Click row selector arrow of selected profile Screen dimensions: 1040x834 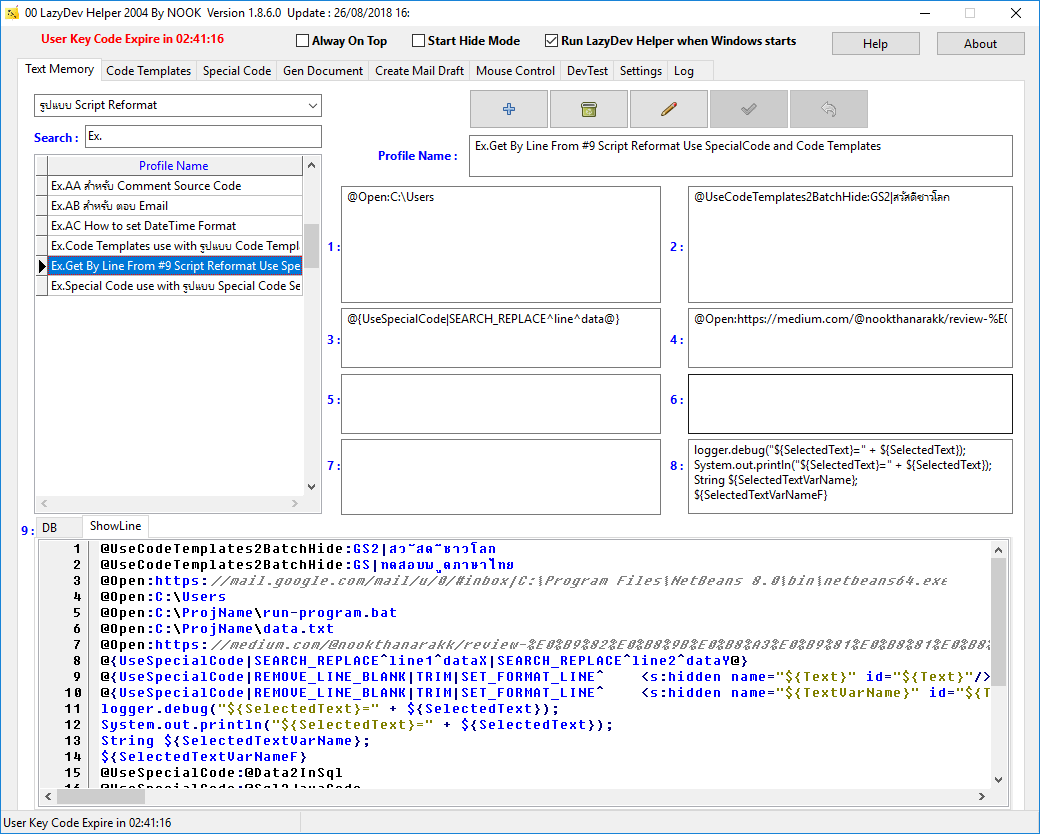[x=42, y=266]
